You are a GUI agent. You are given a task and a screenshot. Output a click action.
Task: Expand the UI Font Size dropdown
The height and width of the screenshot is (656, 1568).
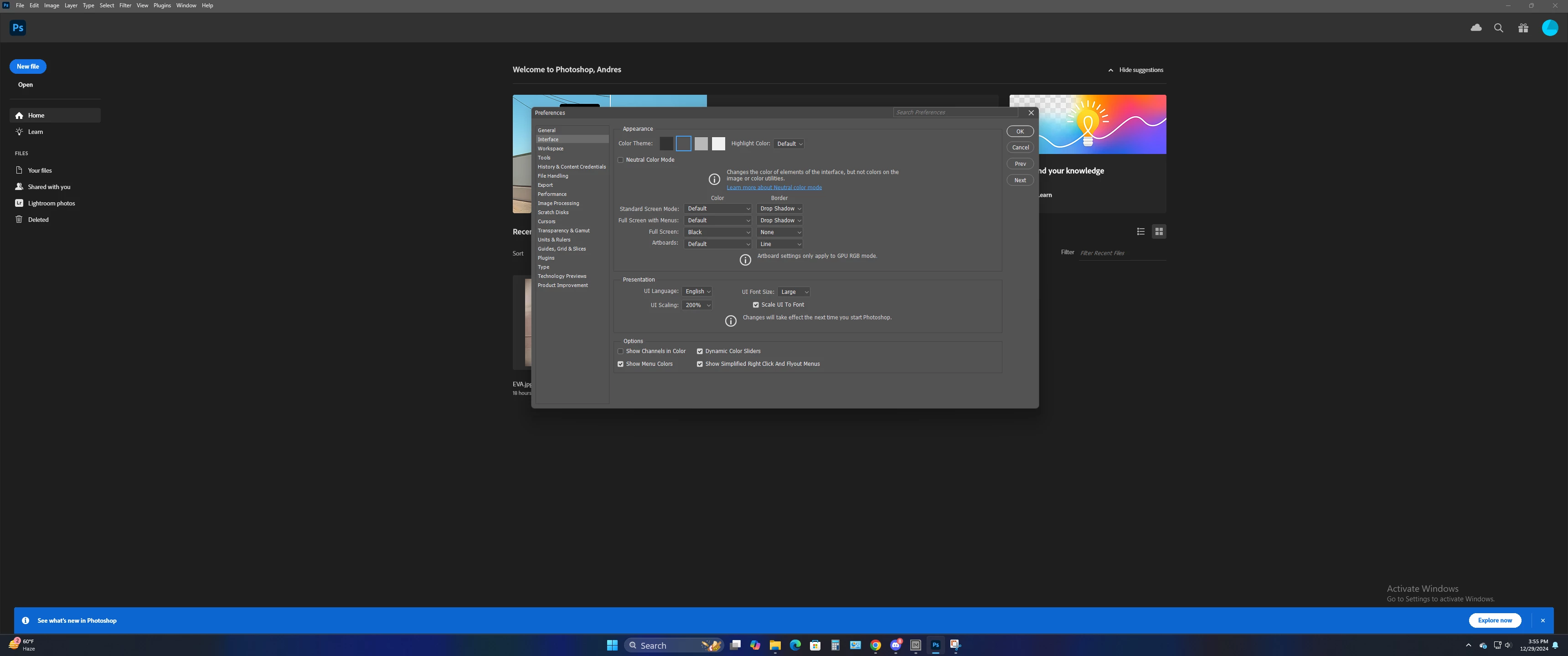(794, 292)
